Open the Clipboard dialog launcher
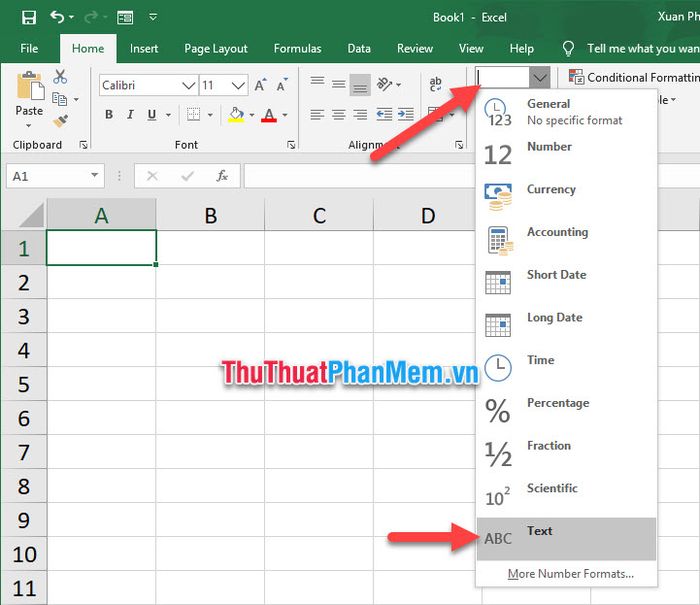The width and height of the screenshot is (700, 605). (83, 145)
